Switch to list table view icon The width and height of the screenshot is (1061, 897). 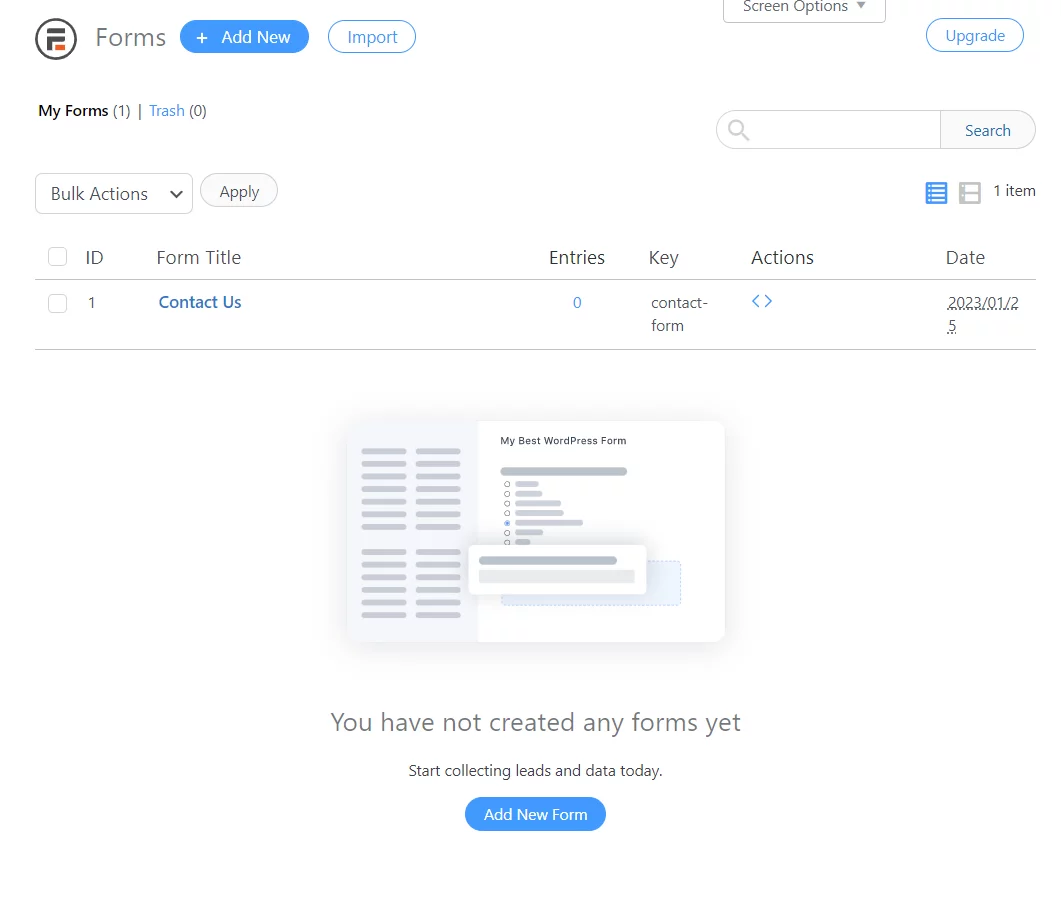(936, 193)
